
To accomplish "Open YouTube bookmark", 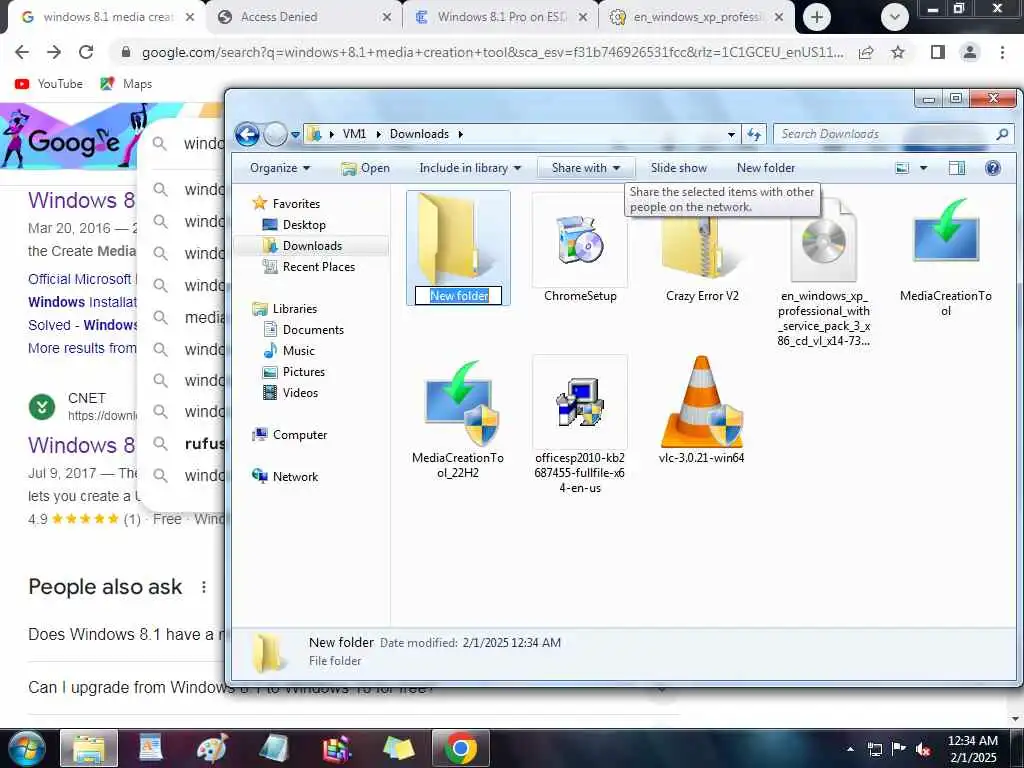I will [x=49, y=84].
